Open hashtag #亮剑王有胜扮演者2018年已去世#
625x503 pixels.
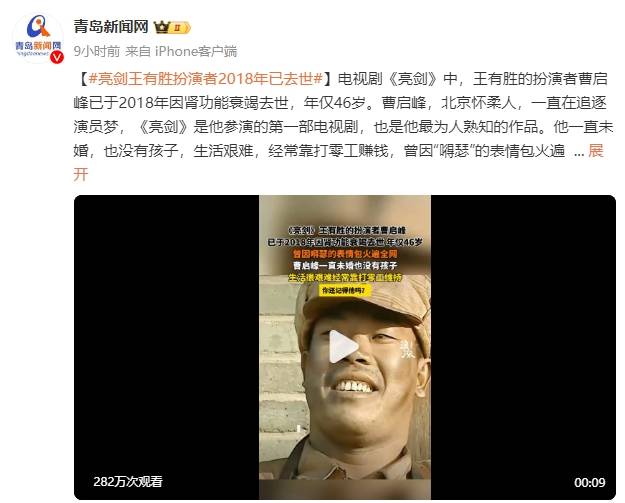(206, 79)
